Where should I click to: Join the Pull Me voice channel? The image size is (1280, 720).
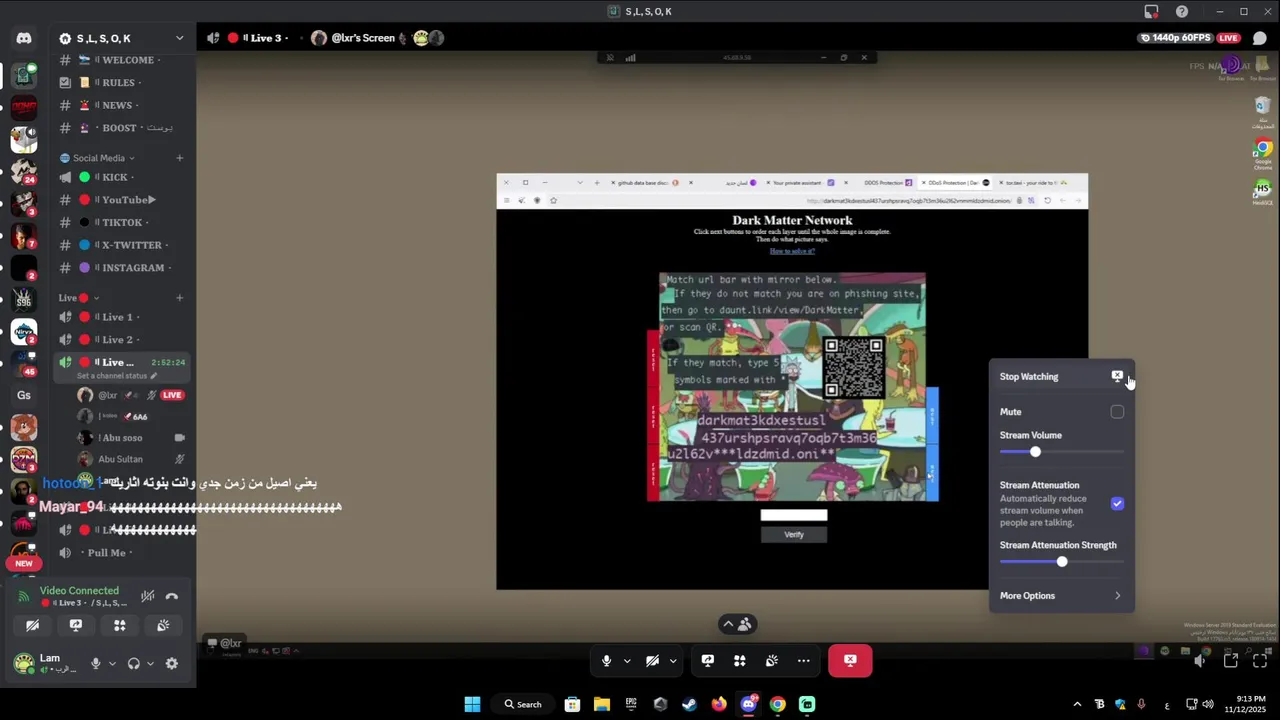(122, 553)
